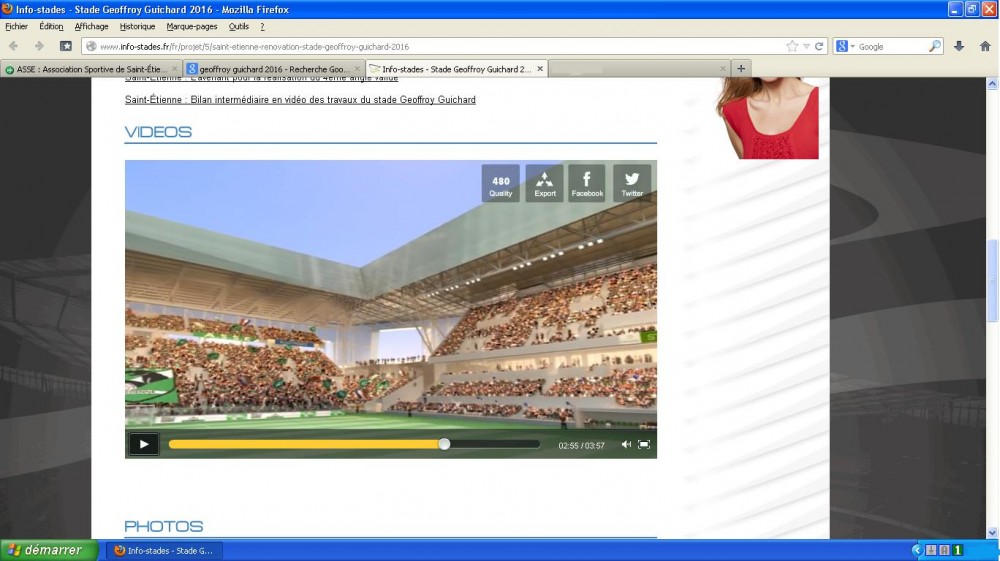Click the woman in red advertisement
This screenshot has height=561, width=1000.
pos(767,118)
